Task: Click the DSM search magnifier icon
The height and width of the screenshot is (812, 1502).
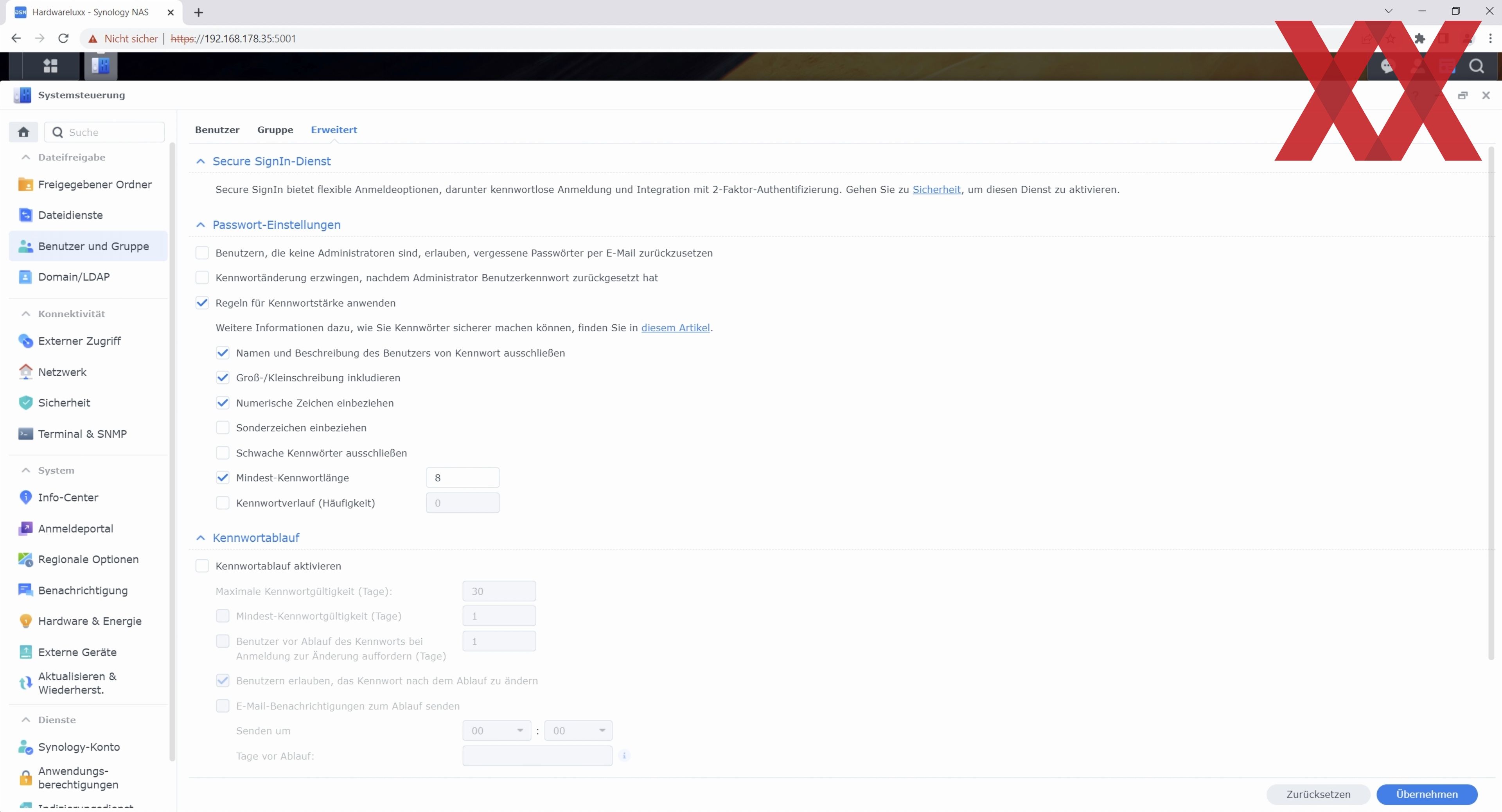Action: [1476, 66]
